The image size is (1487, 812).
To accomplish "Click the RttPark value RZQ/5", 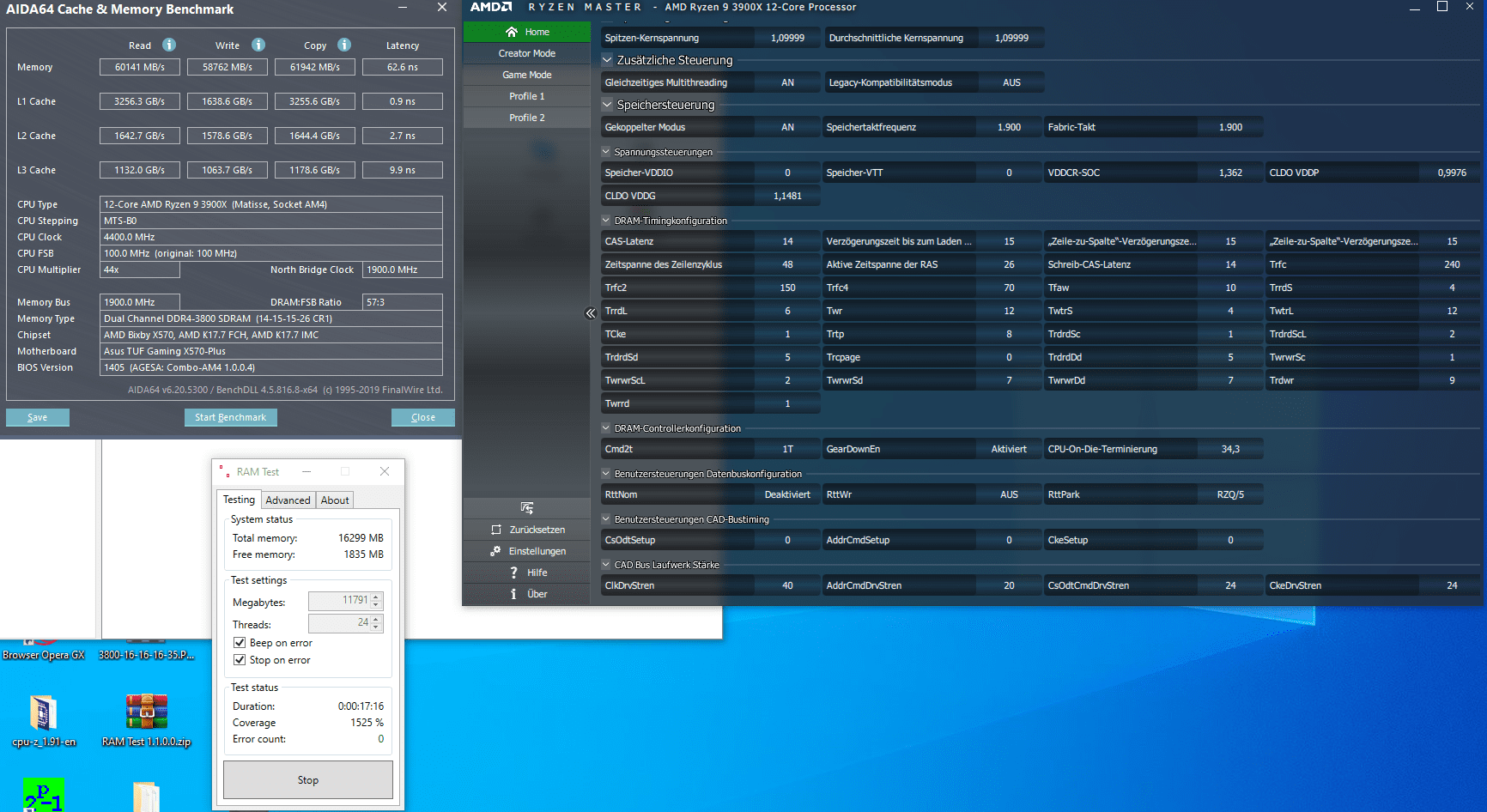I will [1230, 494].
